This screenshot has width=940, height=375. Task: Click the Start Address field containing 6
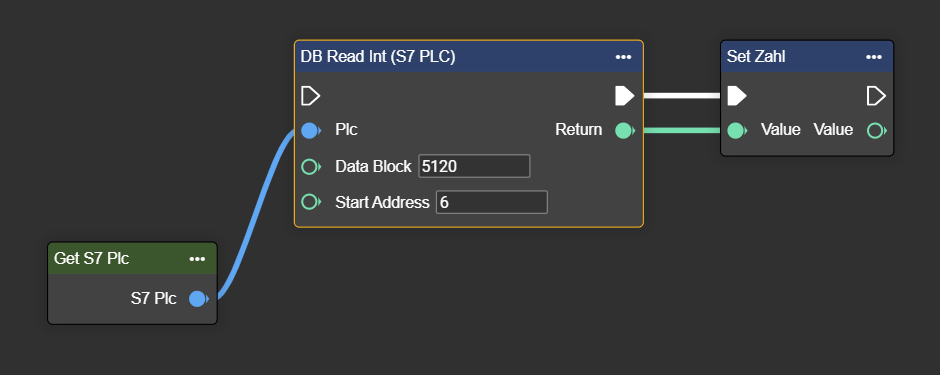click(x=492, y=202)
